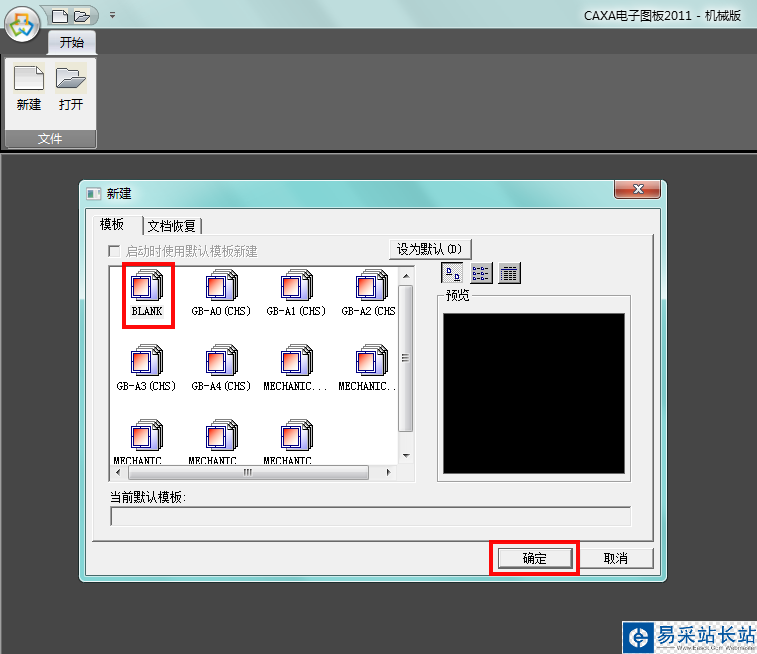Screen dimensions: 757x654
Task: Click the horizontal scroll right arrow
Action: (x=389, y=473)
